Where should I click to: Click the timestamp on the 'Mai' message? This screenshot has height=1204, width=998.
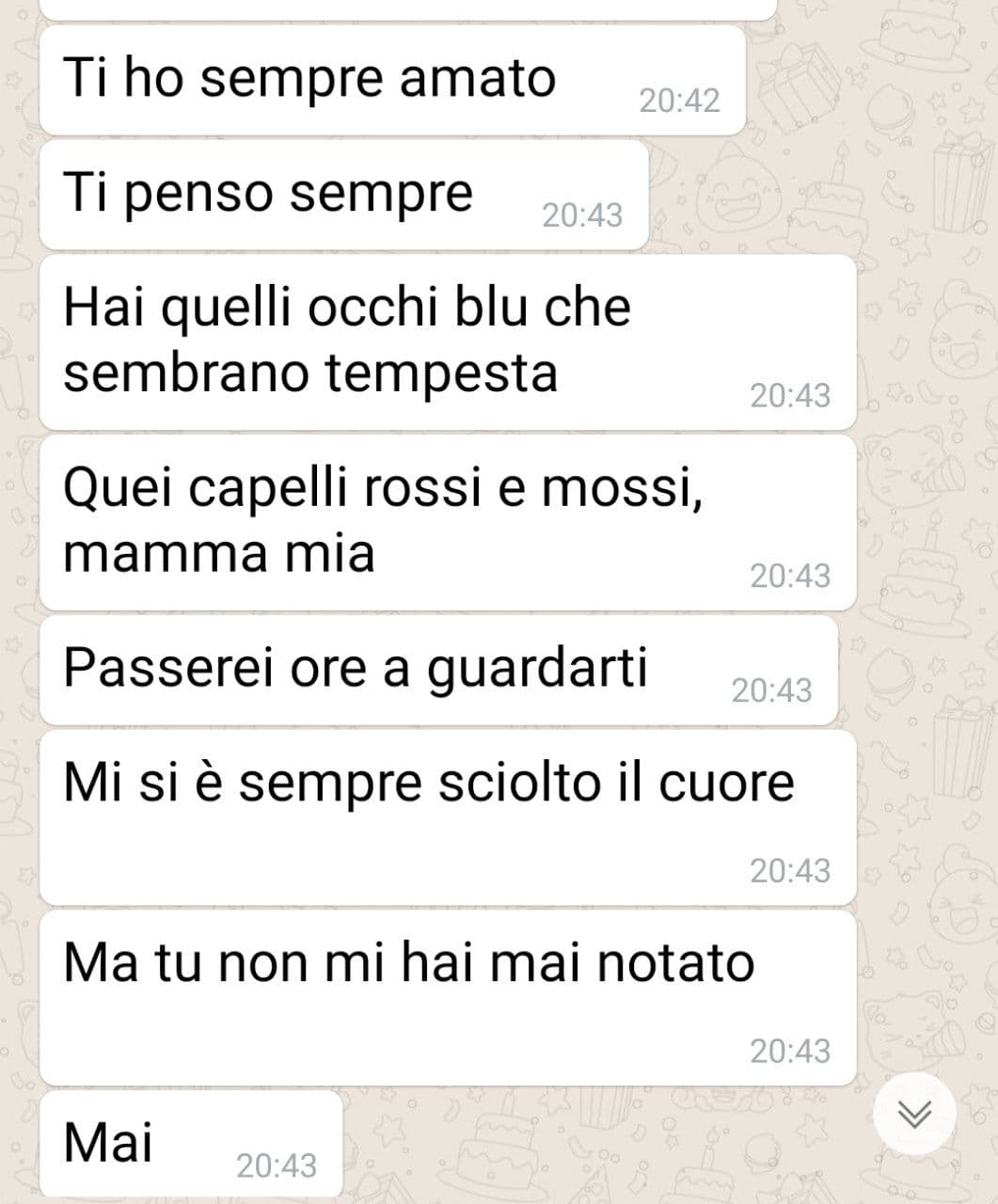pos(277,1165)
